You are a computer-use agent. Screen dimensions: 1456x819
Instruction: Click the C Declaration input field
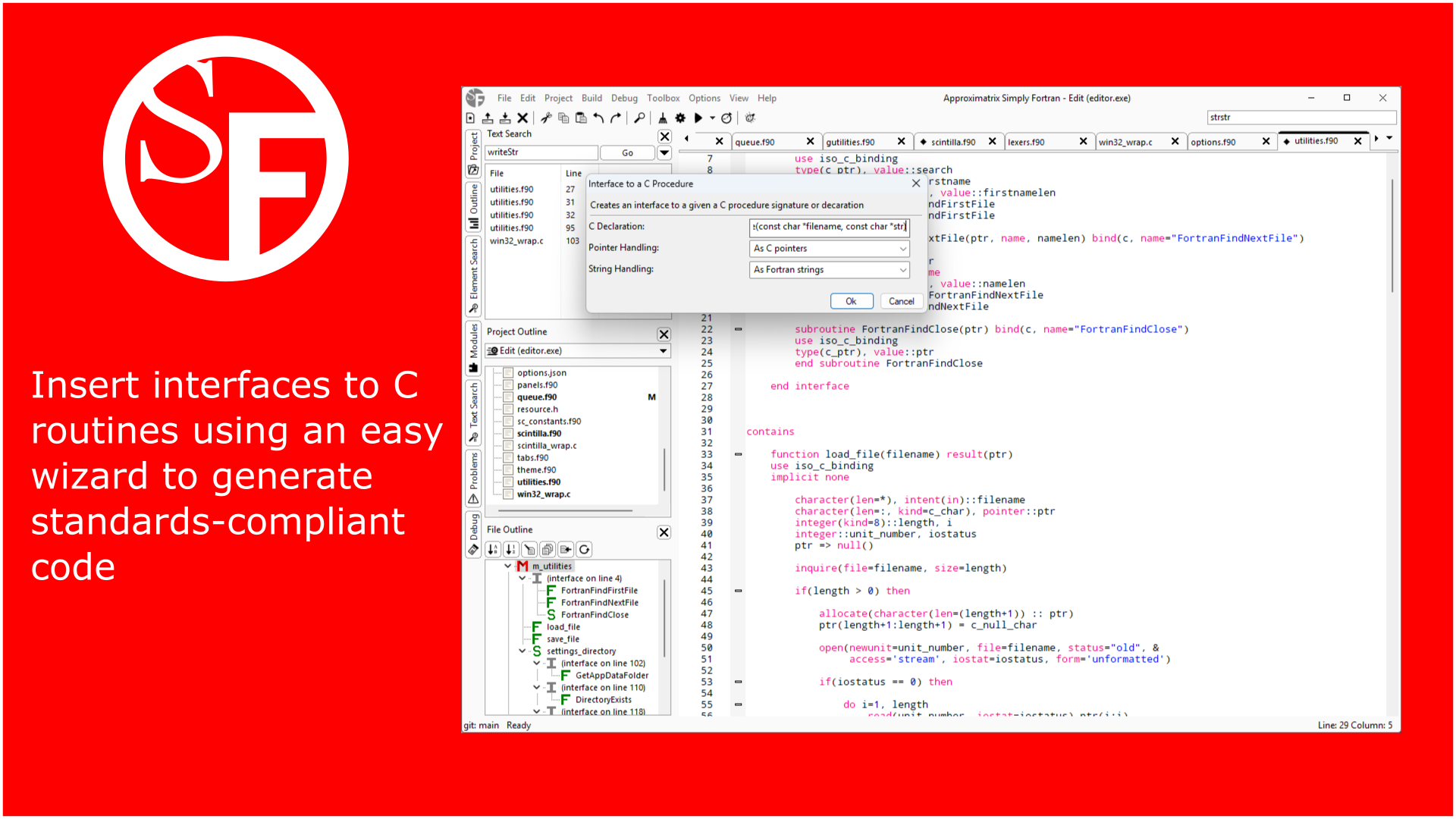(x=829, y=227)
